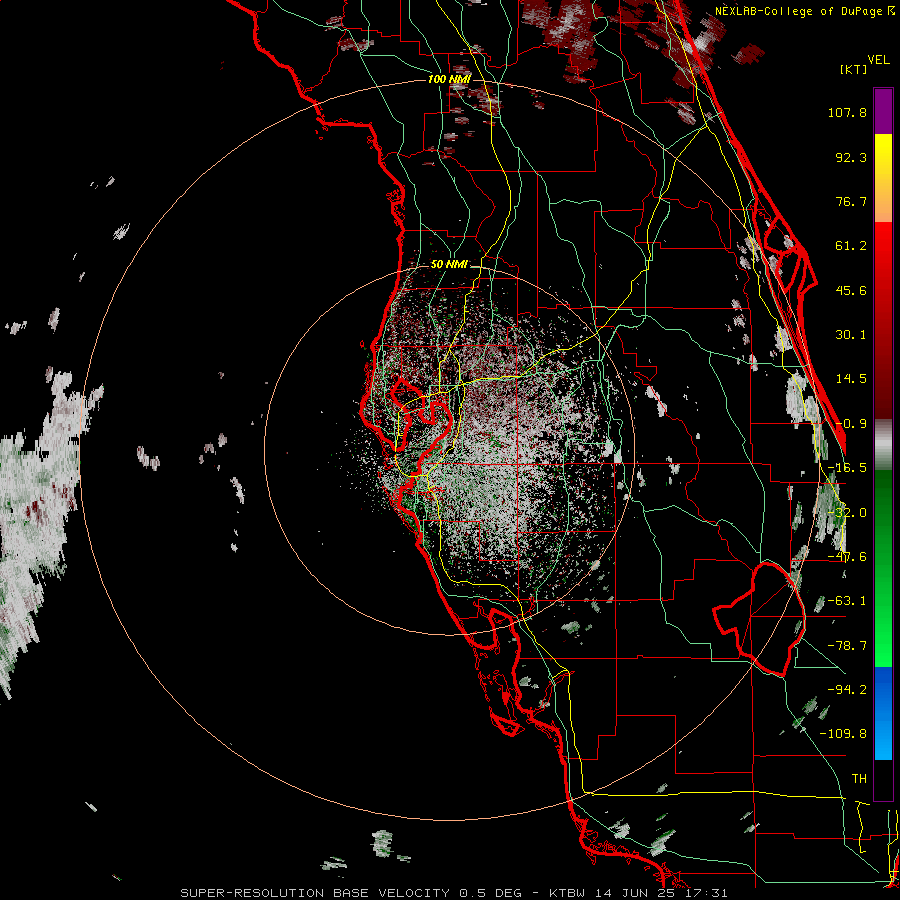
Task: Click the yellow-orange segment of the color bar
Action: click(x=883, y=178)
